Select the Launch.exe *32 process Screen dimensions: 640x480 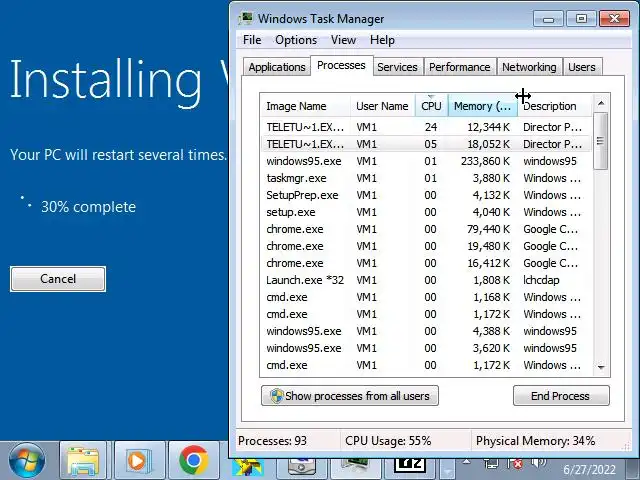coord(426,280)
